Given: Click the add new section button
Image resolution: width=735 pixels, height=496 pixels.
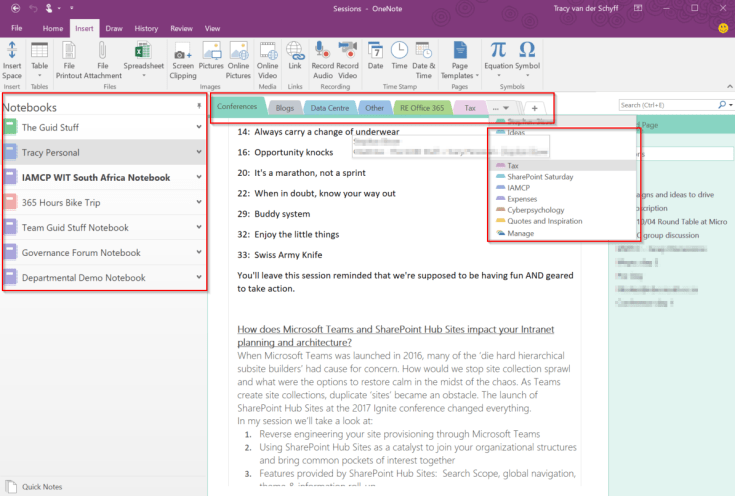Looking at the screenshot, I should 534,108.
